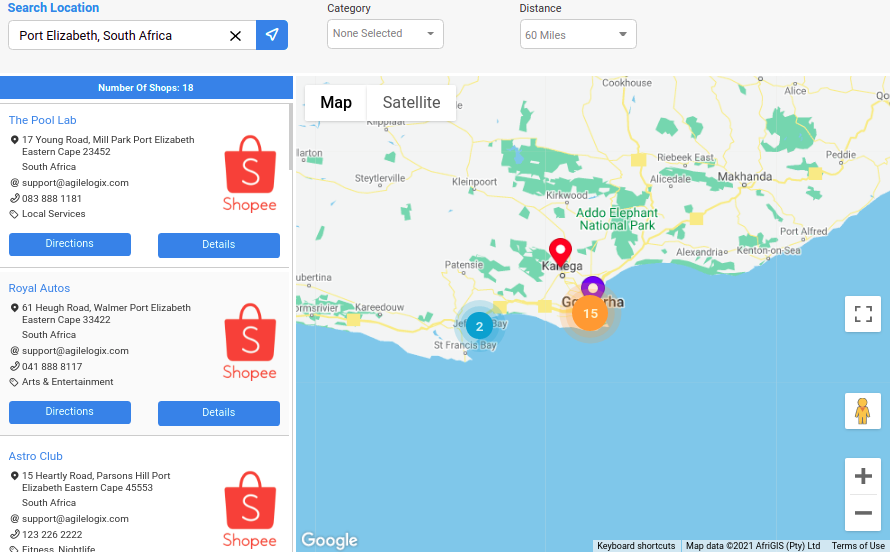
Task: Click the Astro Club Shopee logo
Action: point(250,509)
